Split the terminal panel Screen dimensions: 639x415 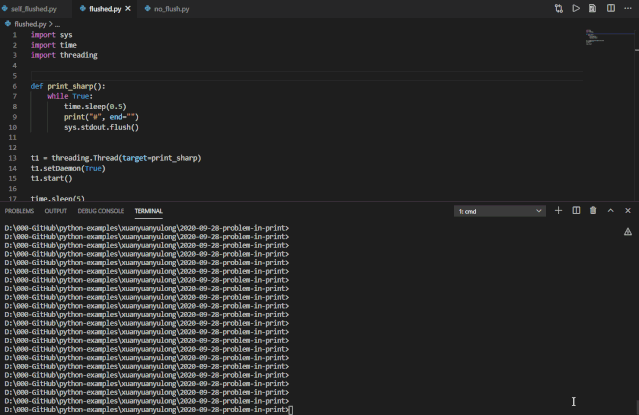pyautogui.click(x=576, y=211)
